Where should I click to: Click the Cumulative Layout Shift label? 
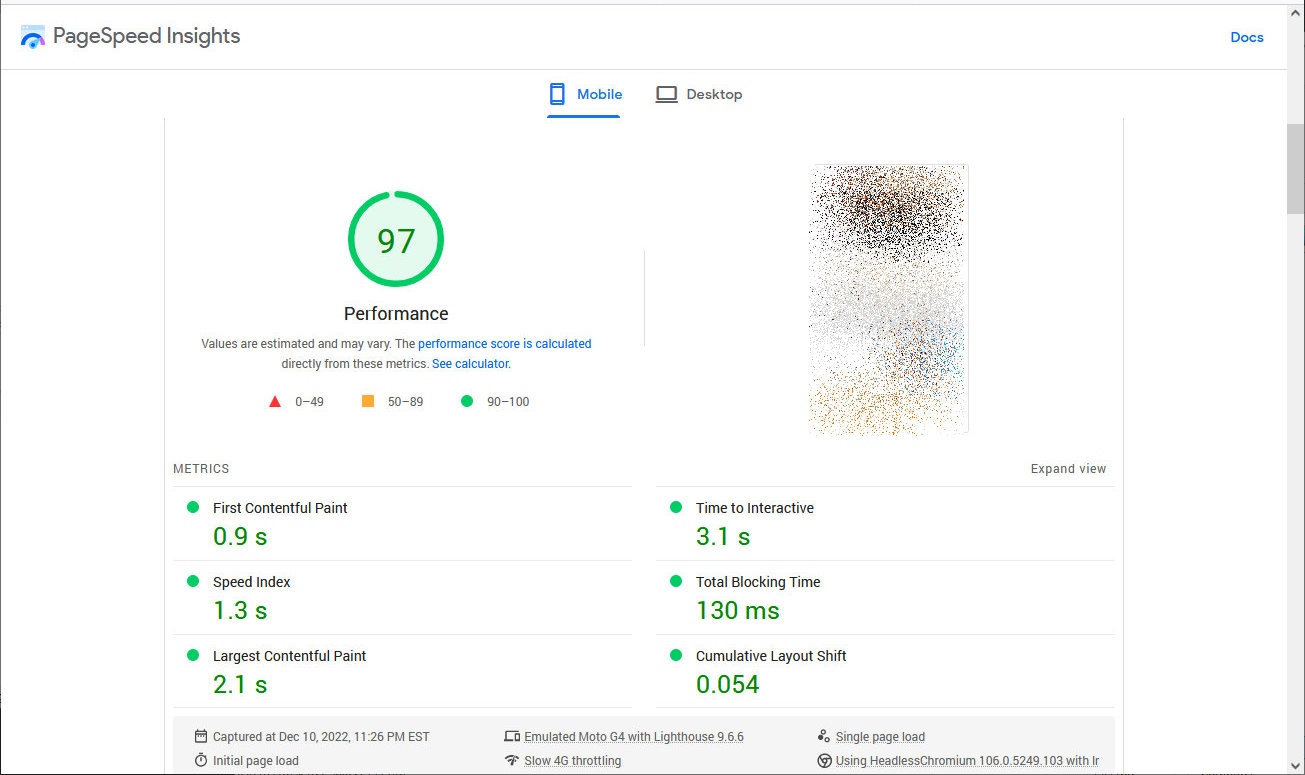(x=771, y=656)
